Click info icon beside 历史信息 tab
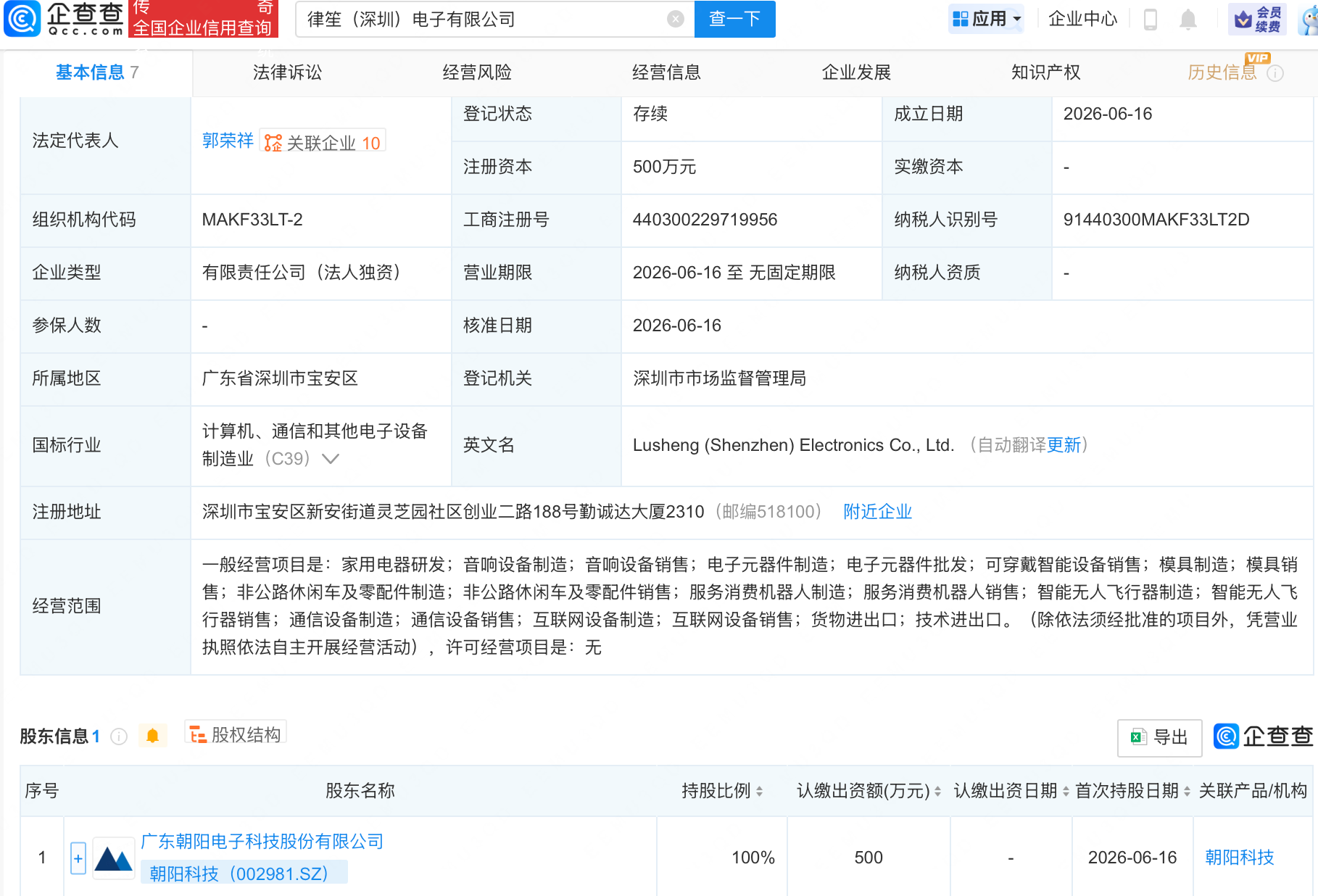This screenshot has height=896, width=1318. tap(1275, 73)
